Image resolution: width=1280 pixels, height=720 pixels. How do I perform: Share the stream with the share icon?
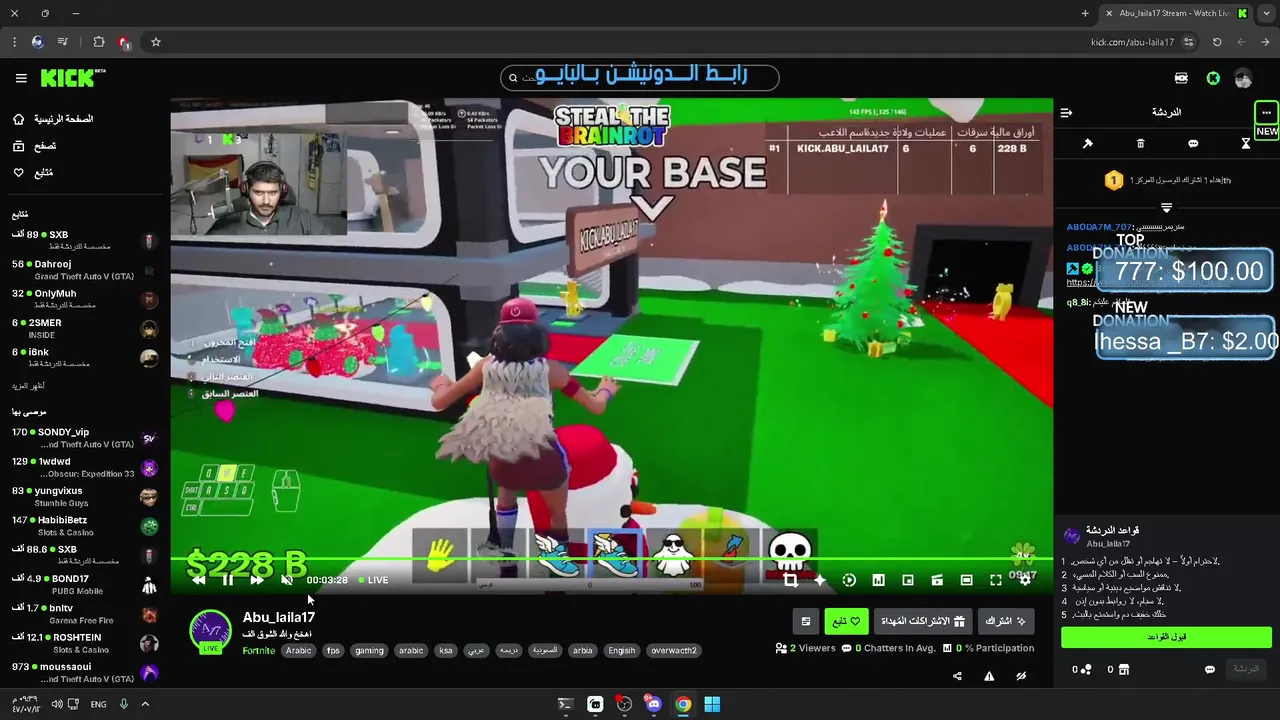[957, 676]
